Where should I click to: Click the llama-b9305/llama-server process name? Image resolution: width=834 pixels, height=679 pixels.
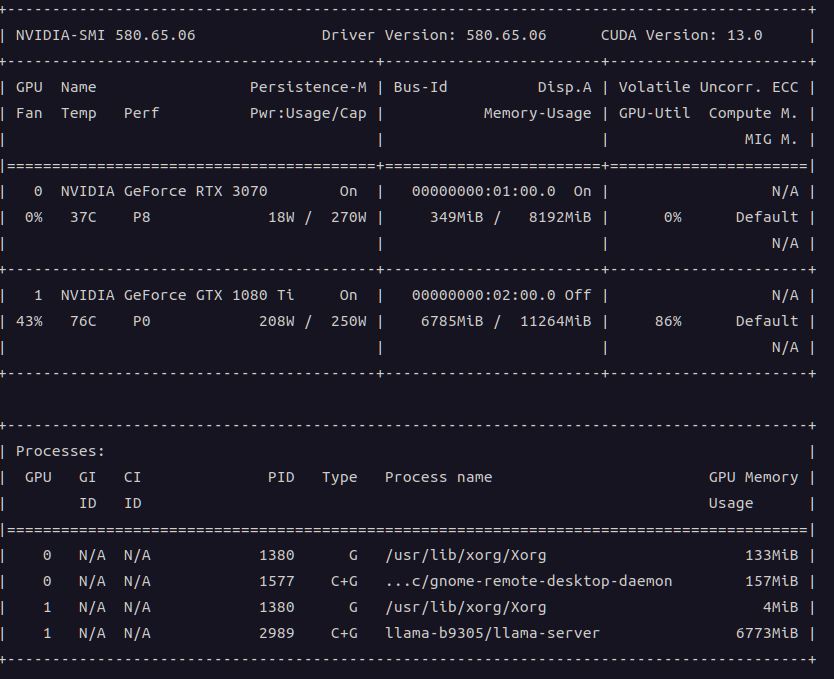492,633
